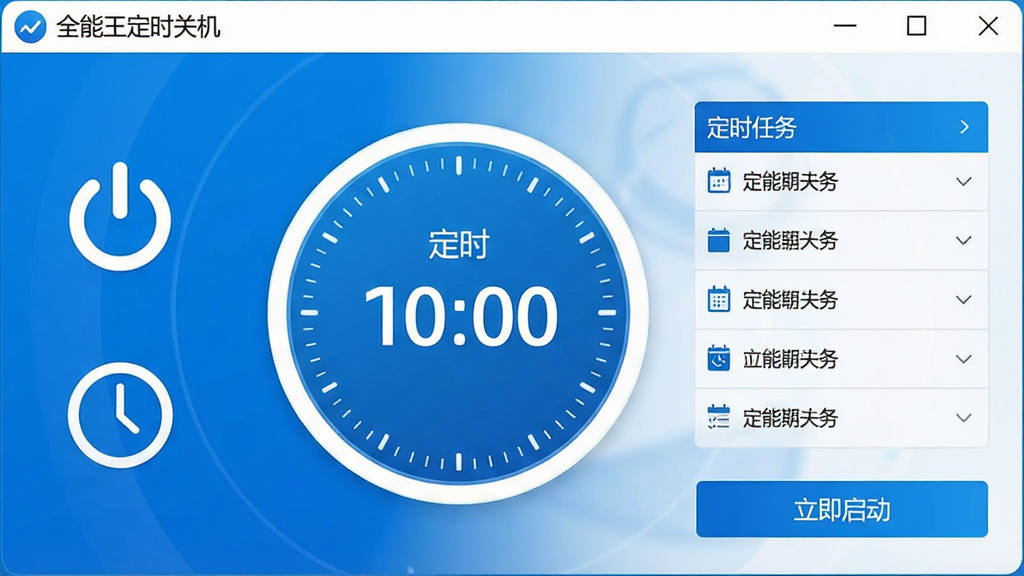Click the first row's calendar grid icon
The height and width of the screenshot is (576, 1024).
point(719,182)
